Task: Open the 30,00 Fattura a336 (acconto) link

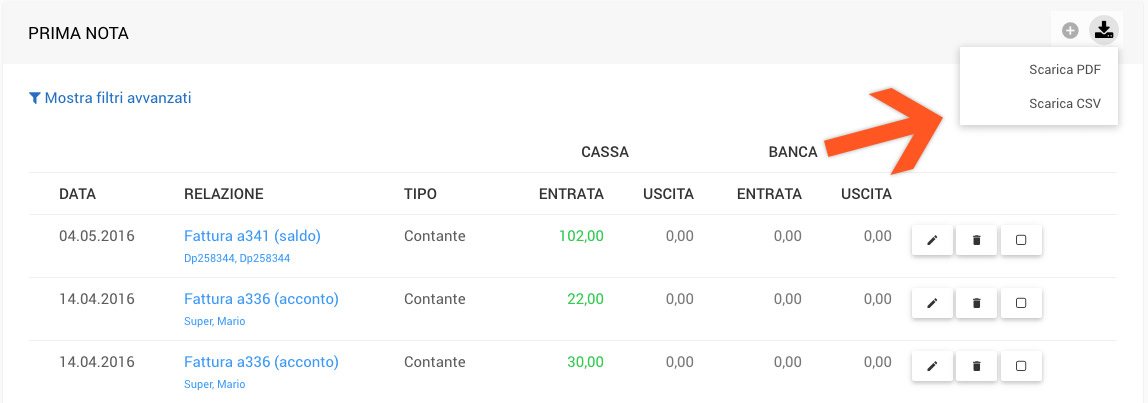Action: coord(261,362)
